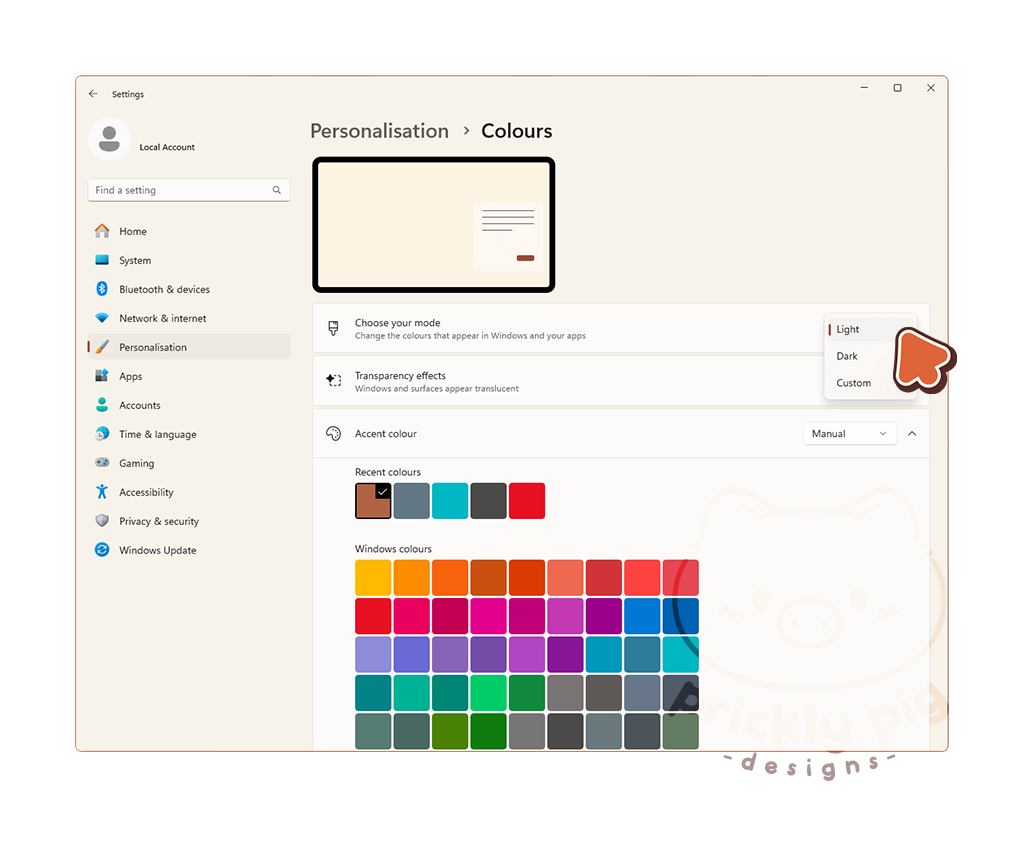
Task: Click the Apps icon in sidebar
Action: 102,375
